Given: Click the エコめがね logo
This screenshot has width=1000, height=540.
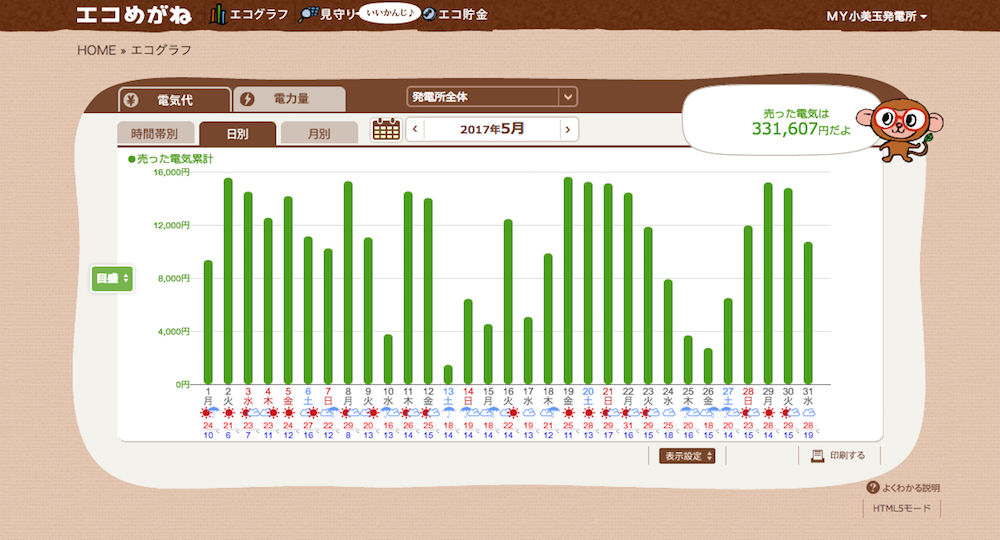Looking at the screenshot, I should point(134,15).
